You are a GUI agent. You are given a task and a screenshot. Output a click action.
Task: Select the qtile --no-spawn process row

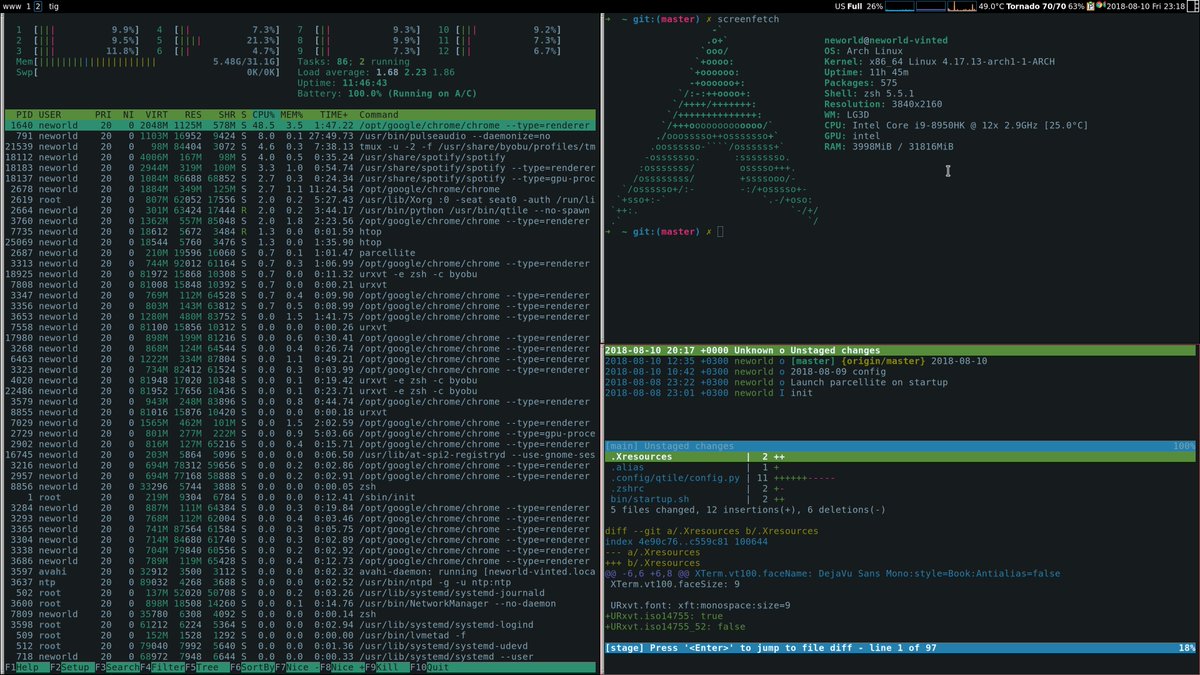[x=300, y=210]
